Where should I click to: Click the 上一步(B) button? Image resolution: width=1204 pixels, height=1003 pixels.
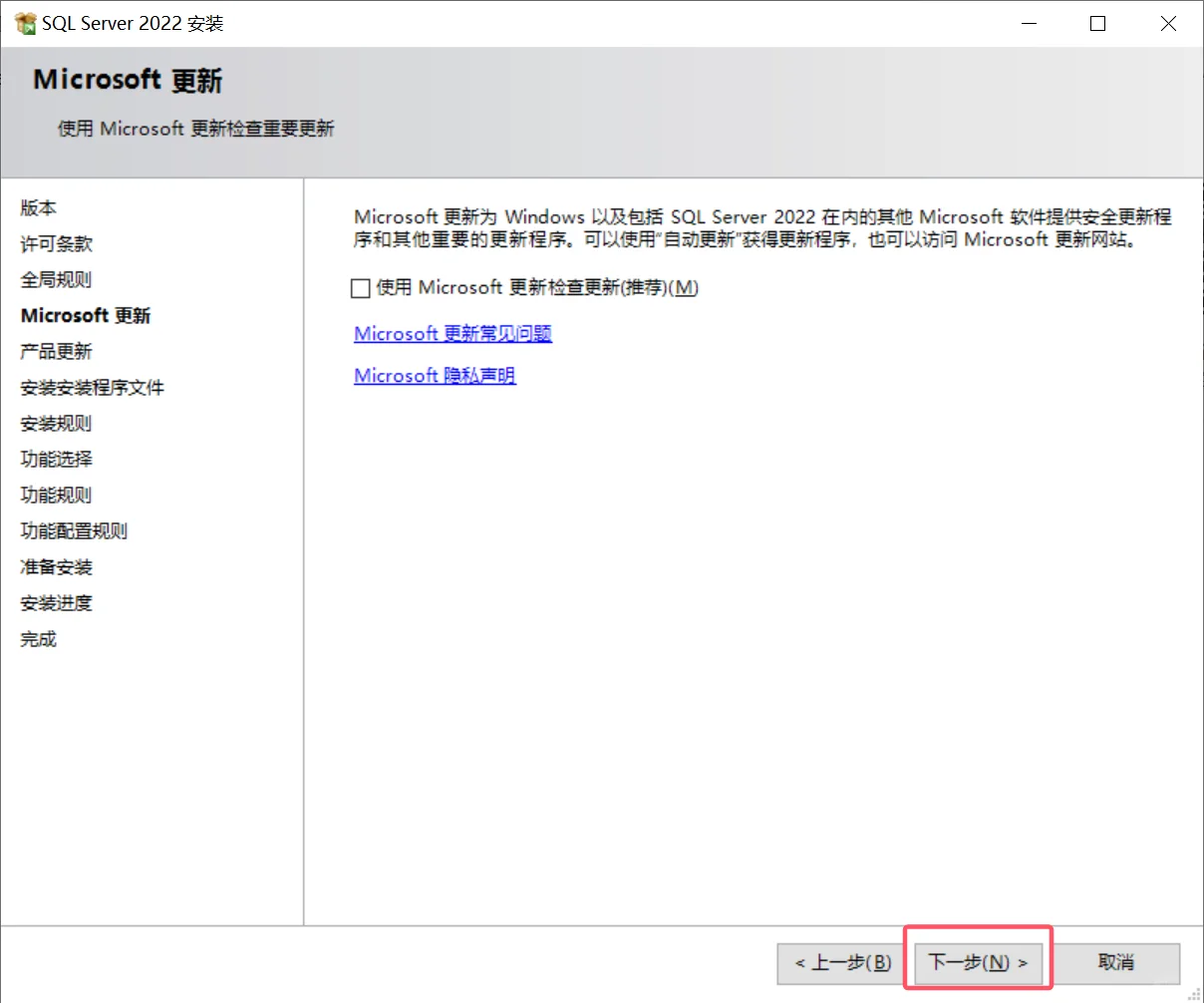click(840, 961)
